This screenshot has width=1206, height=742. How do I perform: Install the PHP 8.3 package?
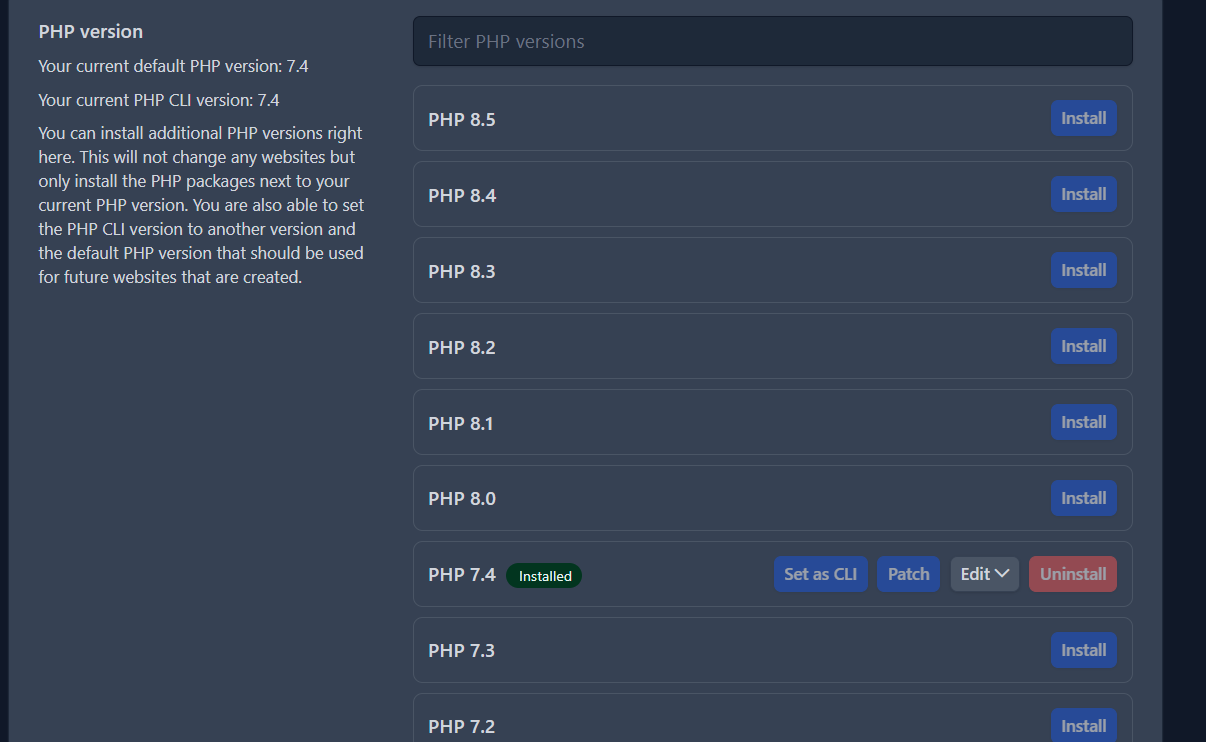point(1083,270)
